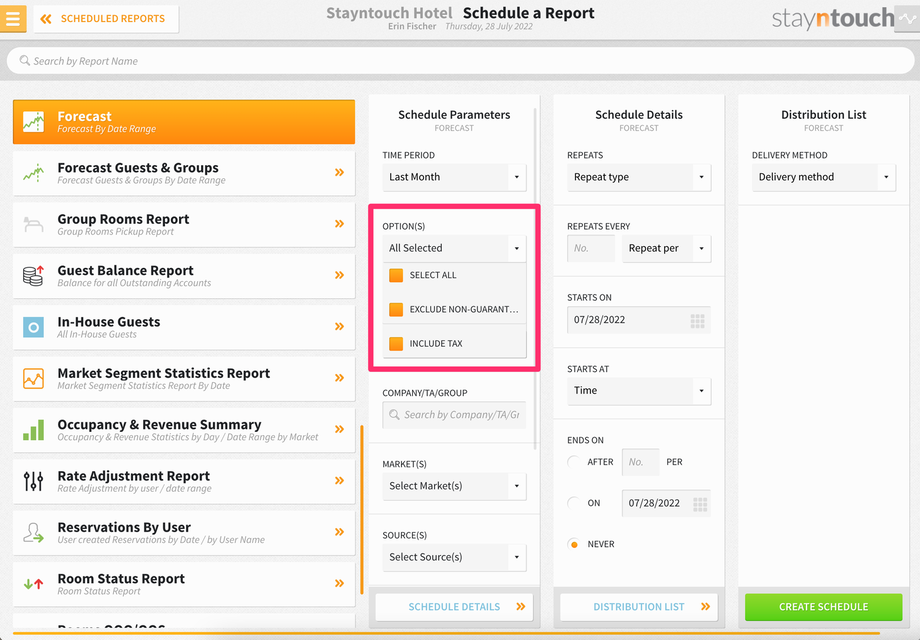The image size is (920, 640).
Task: Click the Market Segment Statistics row arrow
Action: [x=339, y=378]
